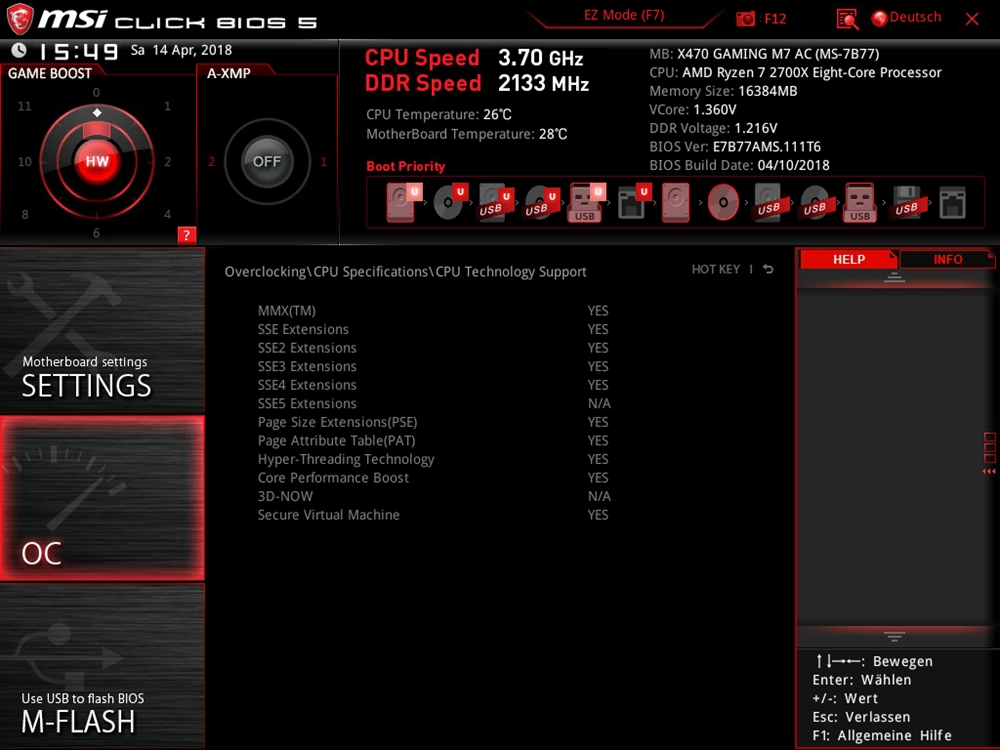The height and width of the screenshot is (750, 1000).
Task: Select the UEFI hard disk boot device icon
Action: [x=403, y=202]
